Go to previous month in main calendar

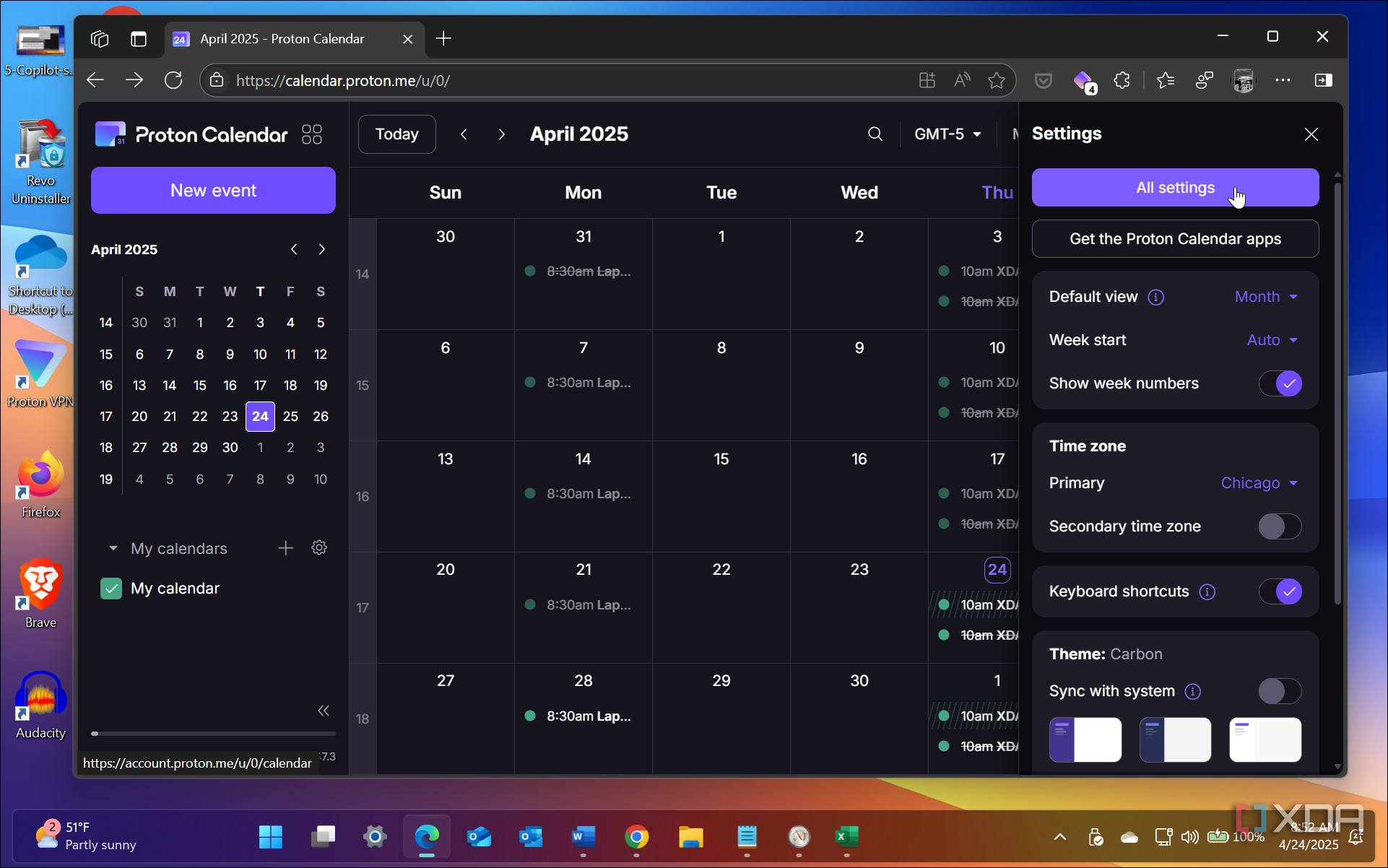click(464, 134)
